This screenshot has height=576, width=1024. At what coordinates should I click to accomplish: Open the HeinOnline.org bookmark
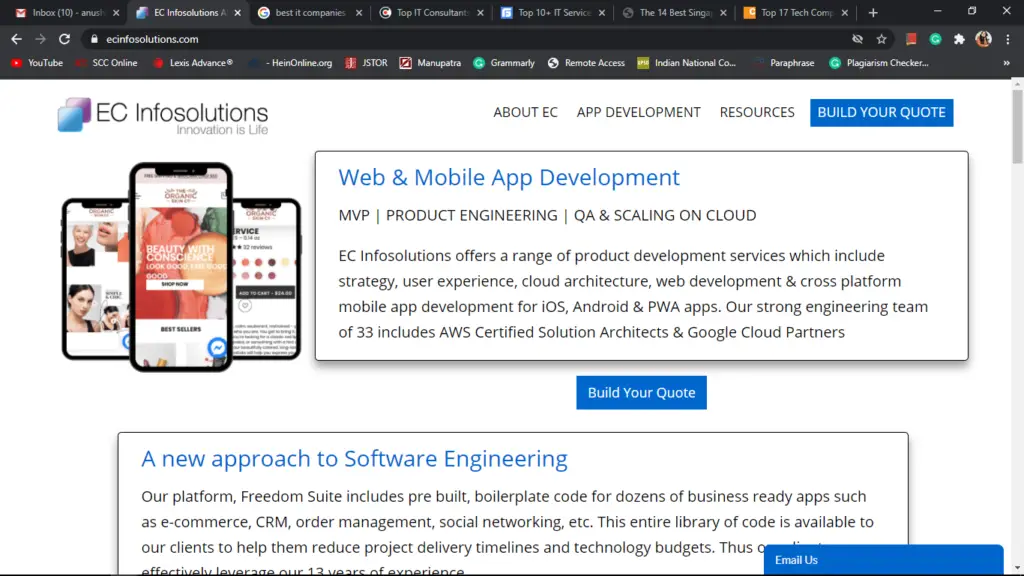(x=291, y=63)
